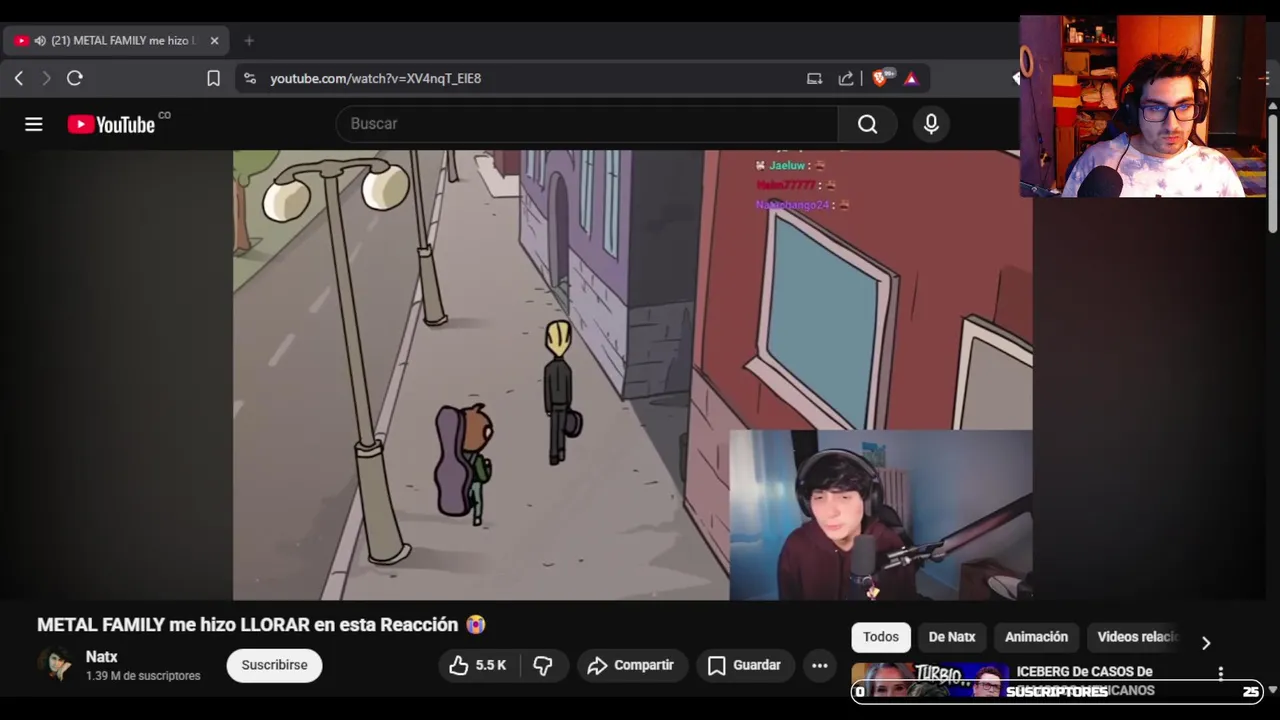This screenshot has width=1280, height=720.
Task: Show more filter chips with right arrow
Action: click(1206, 643)
